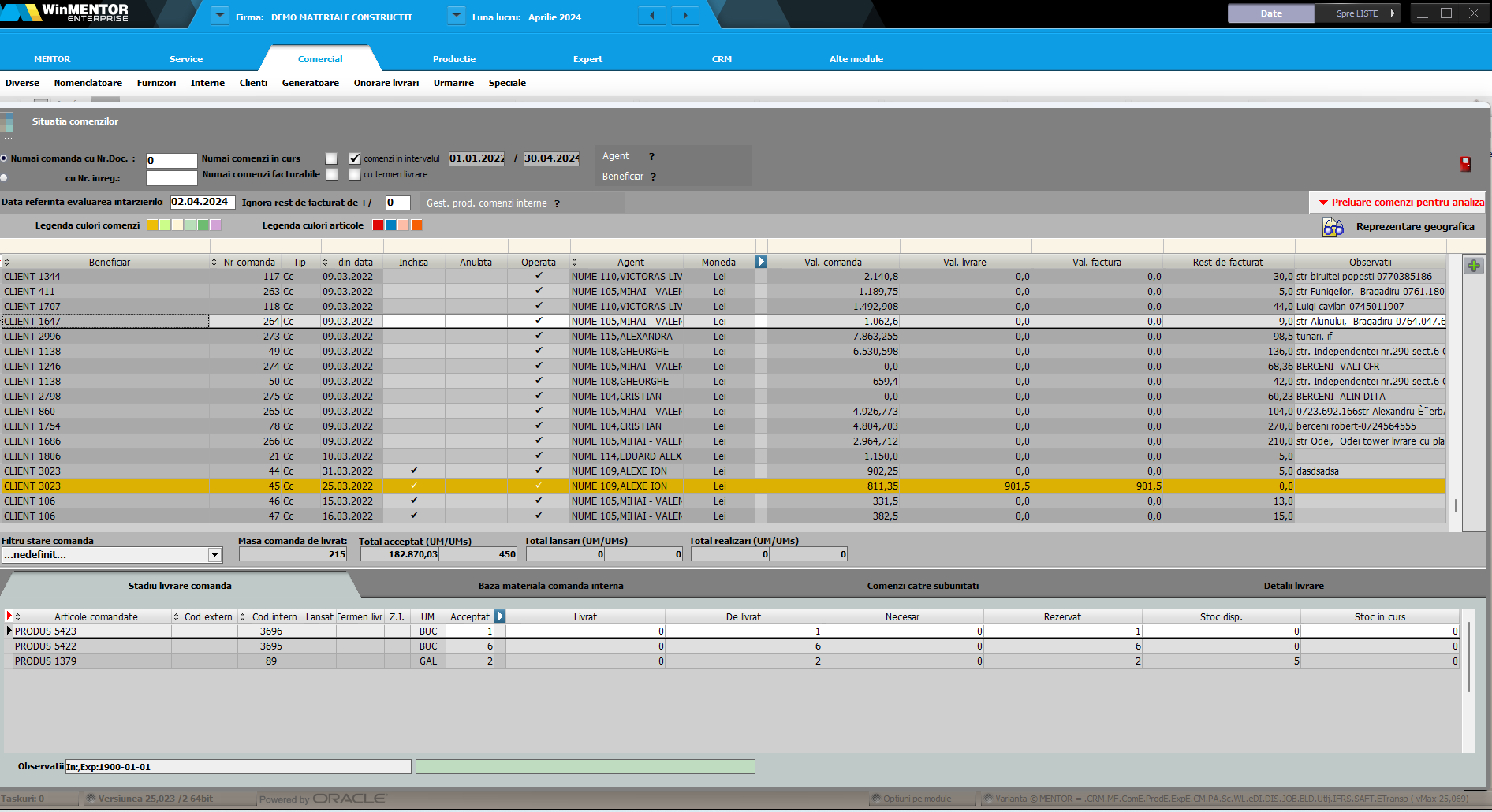Open the Filtru stare comanda dropdown
The width and height of the screenshot is (1492, 812).
tap(214, 555)
